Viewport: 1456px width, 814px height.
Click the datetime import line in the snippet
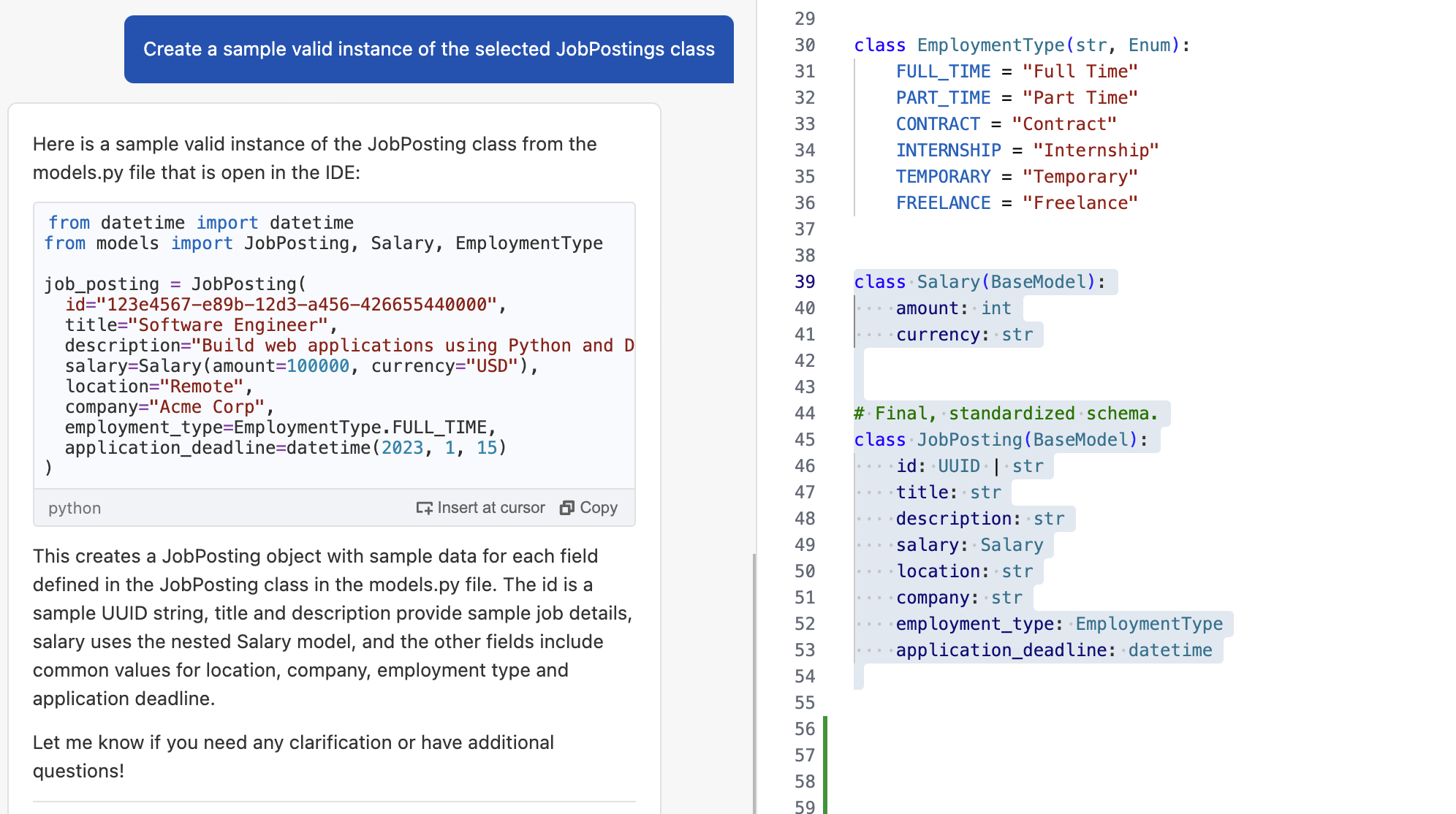click(x=201, y=222)
